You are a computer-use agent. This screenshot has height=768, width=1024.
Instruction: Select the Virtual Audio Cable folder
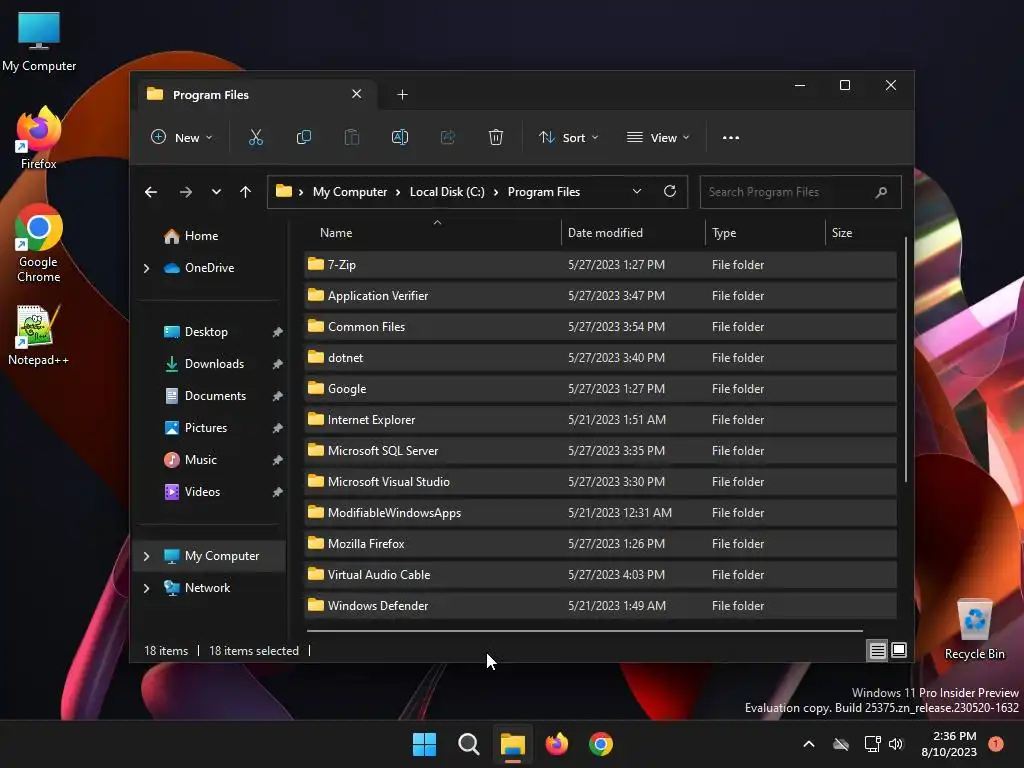tap(600, 575)
